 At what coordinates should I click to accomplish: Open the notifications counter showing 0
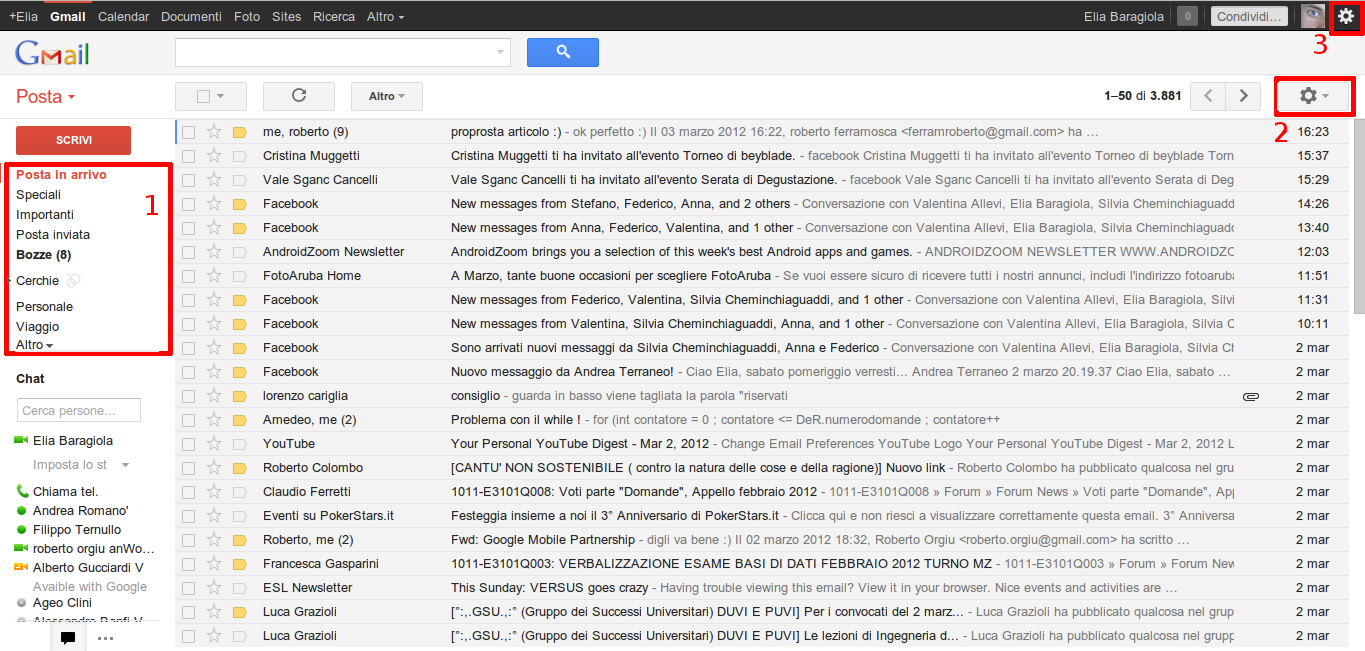pyautogui.click(x=1187, y=16)
